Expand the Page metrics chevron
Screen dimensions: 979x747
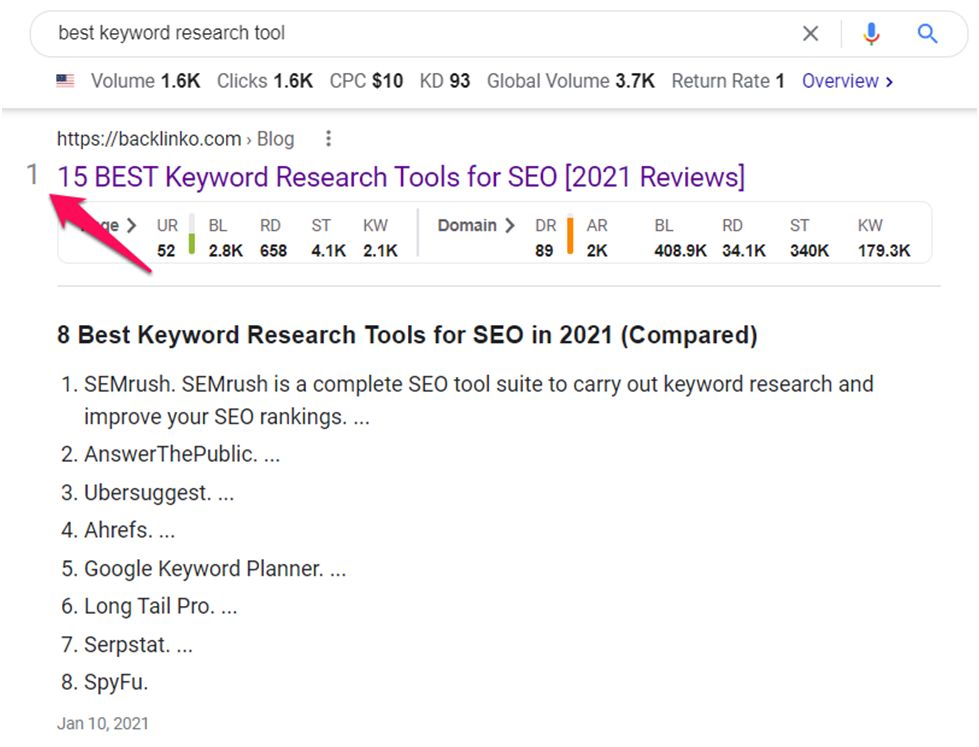[x=131, y=225]
